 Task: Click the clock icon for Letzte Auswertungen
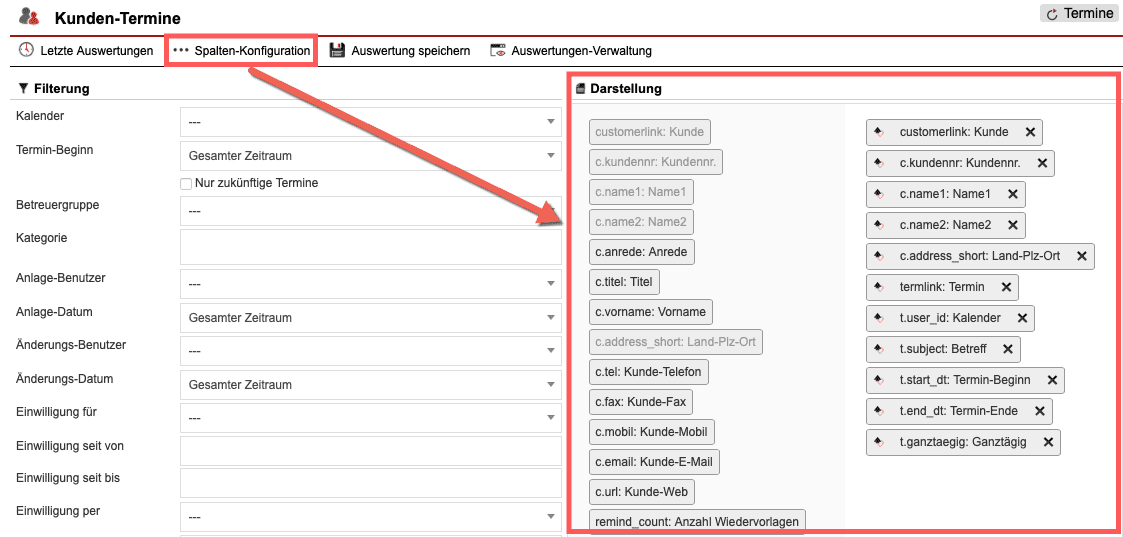(x=26, y=50)
